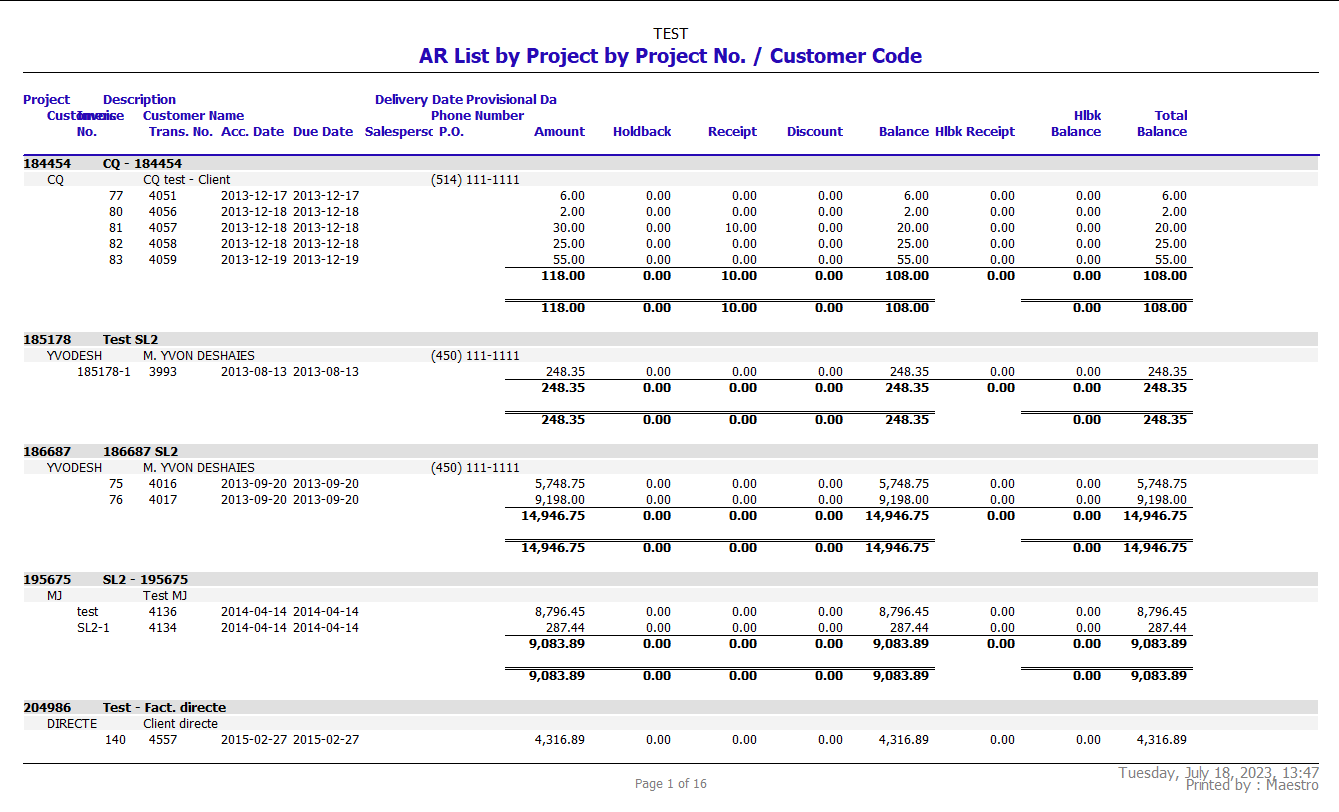Click transaction number 4557
The height and width of the screenshot is (812, 1339).
click(x=163, y=740)
